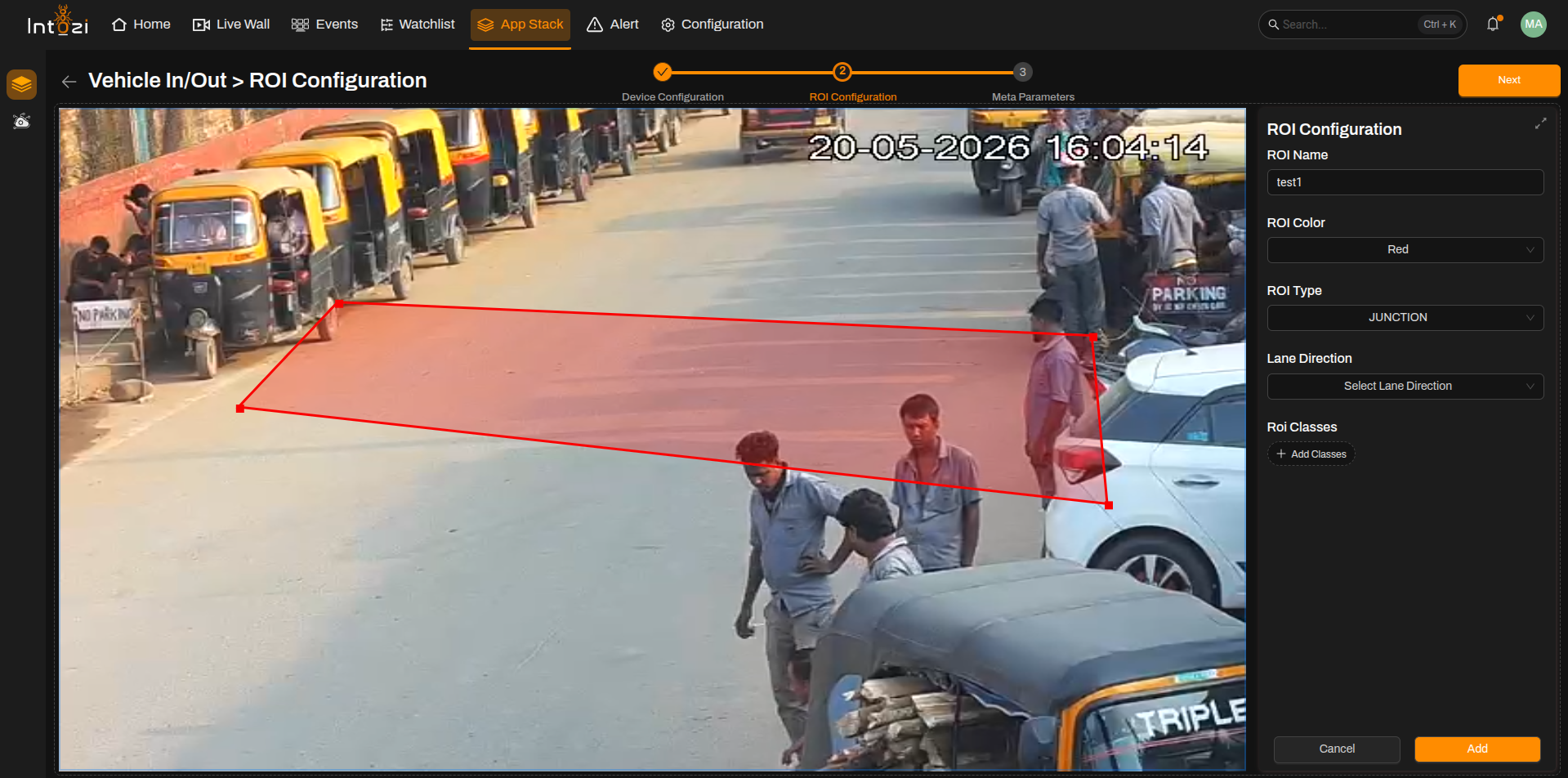Jump to step 3 Meta Parameters
This screenshot has width=1568, height=778.
1022,72
